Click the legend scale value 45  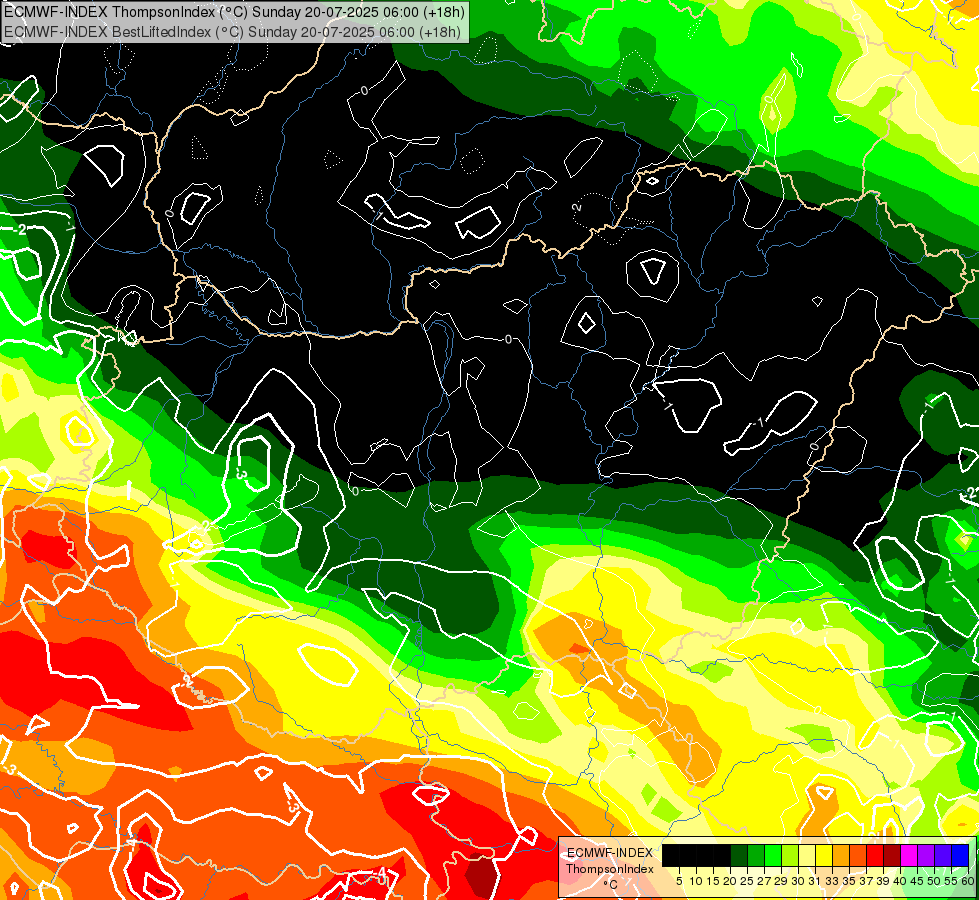tap(917, 881)
